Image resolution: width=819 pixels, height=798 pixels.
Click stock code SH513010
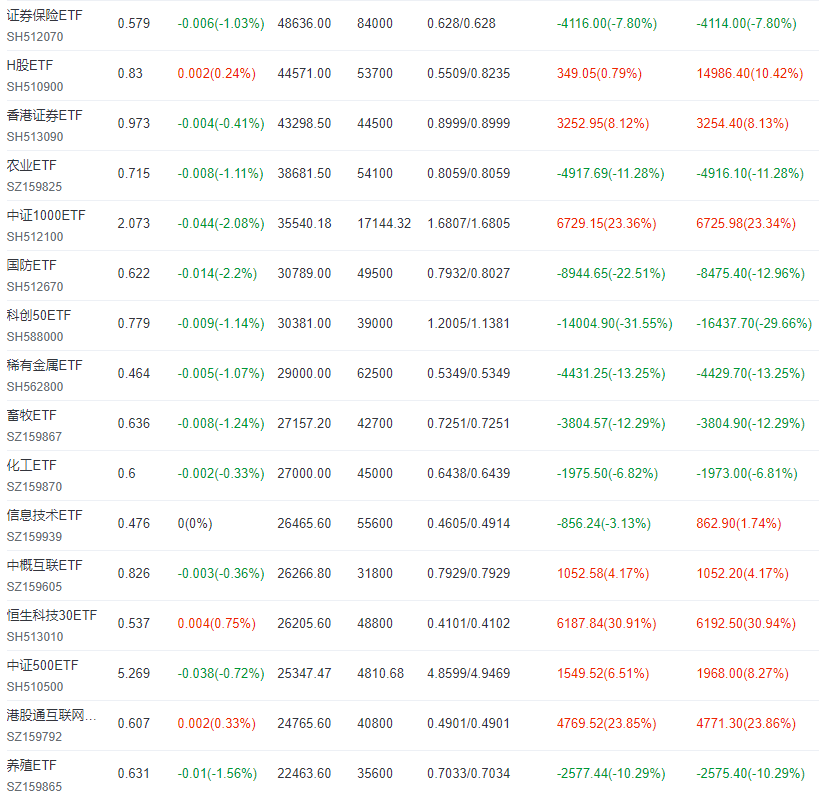[35, 637]
